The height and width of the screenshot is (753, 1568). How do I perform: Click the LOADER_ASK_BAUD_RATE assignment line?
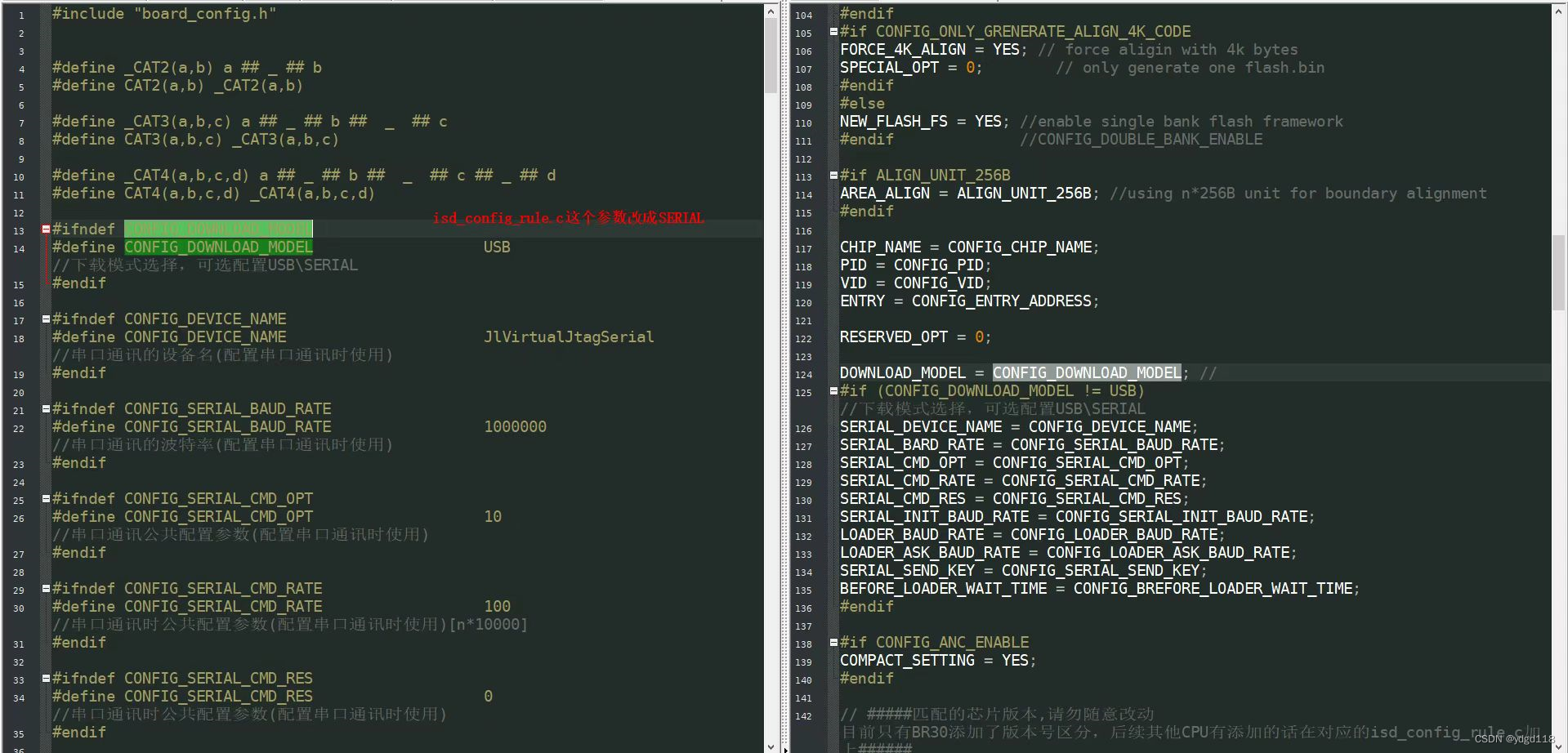click(1069, 553)
